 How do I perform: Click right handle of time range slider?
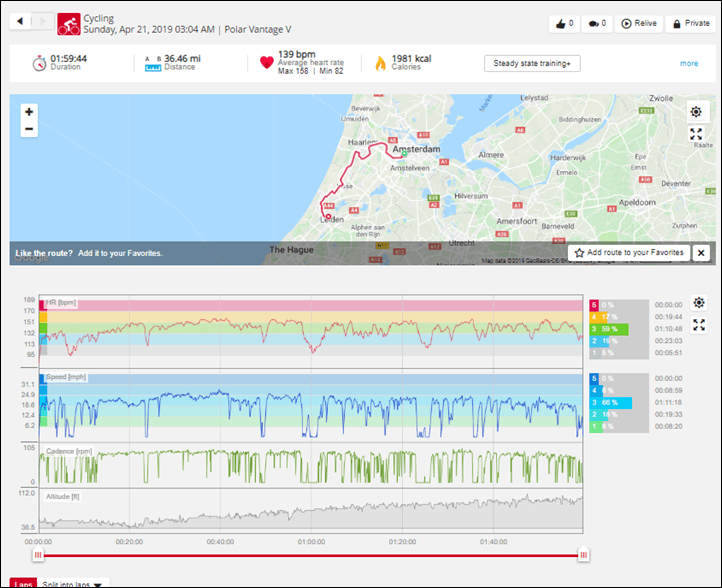pos(583,555)
